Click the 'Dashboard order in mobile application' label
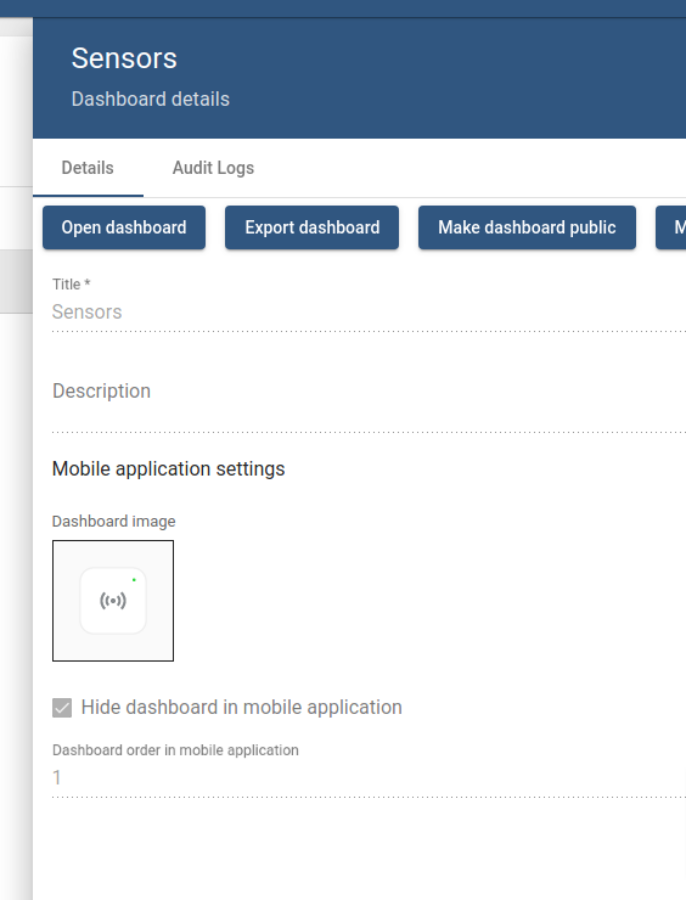Screen dimensions: 686x900 [x=175, y=750]
